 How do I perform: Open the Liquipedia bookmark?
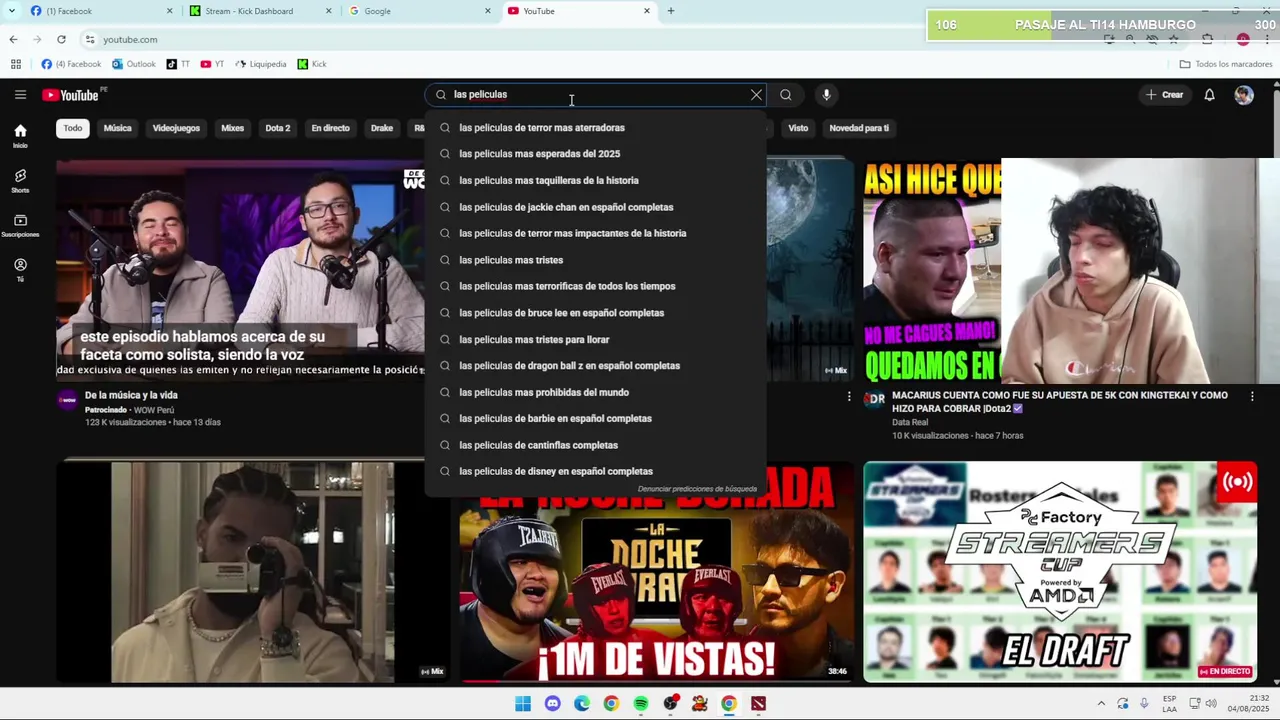(261, 64)
